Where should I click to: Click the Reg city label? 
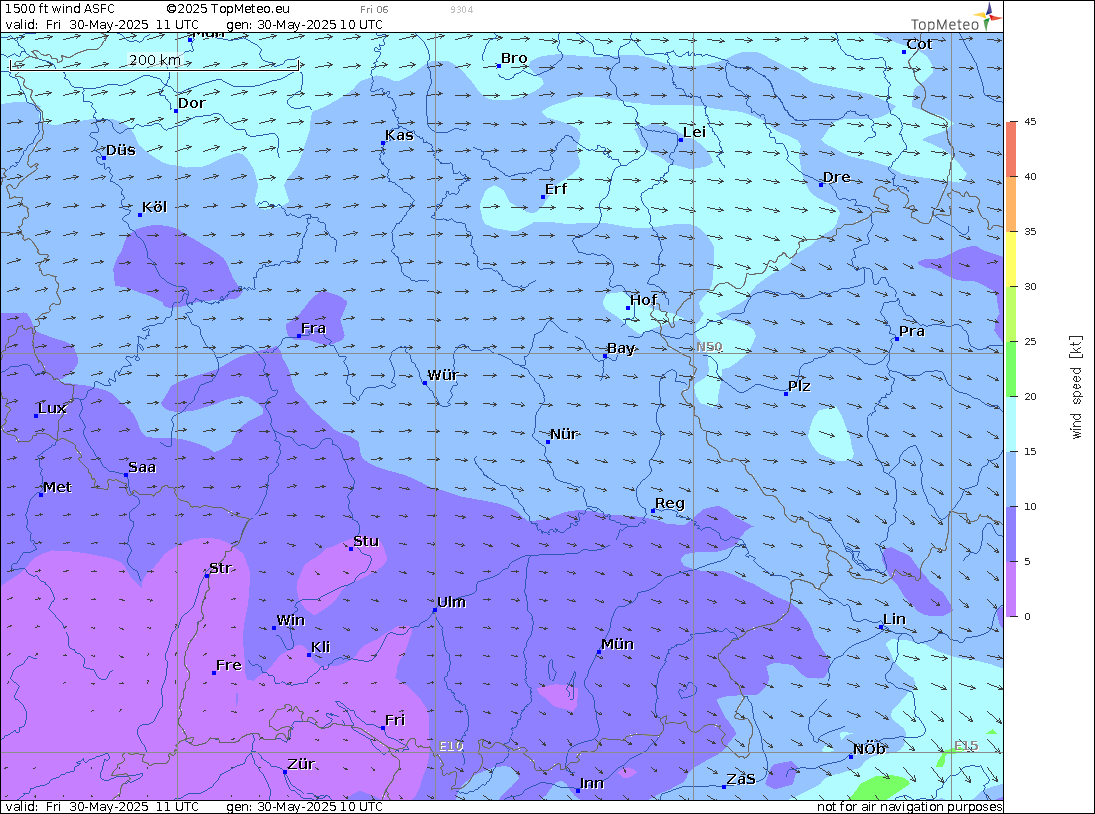pyautogui.click(x=670, y=503)
